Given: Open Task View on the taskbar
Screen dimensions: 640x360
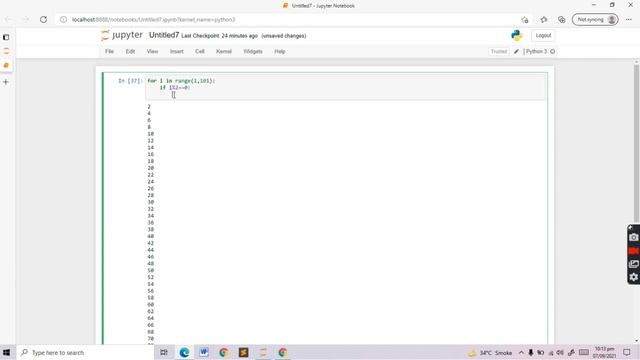Looking at the screenshot, I should (164, 352).
